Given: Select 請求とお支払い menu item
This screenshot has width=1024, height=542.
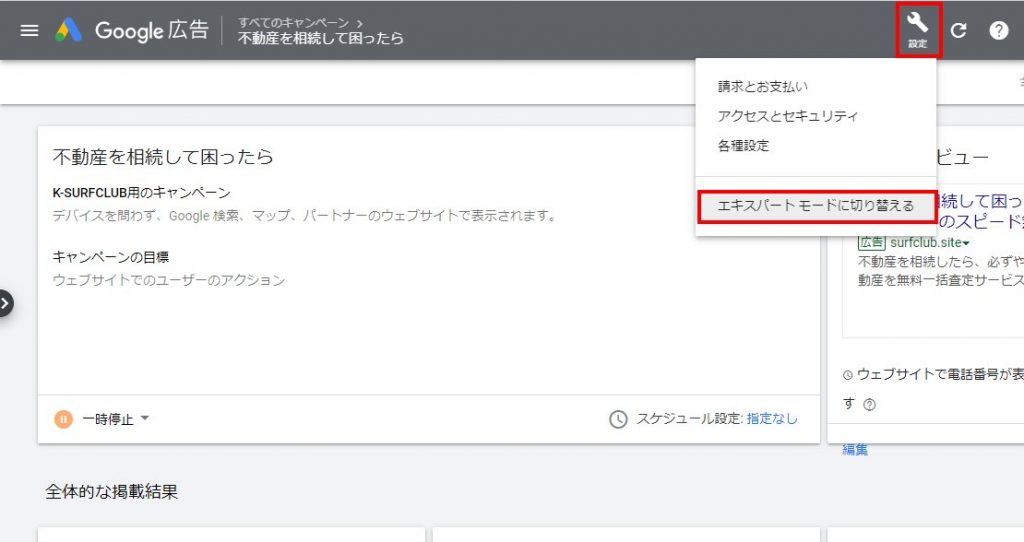Looking at the screenshot, I should pyautogui.click(x=763, y=86).
